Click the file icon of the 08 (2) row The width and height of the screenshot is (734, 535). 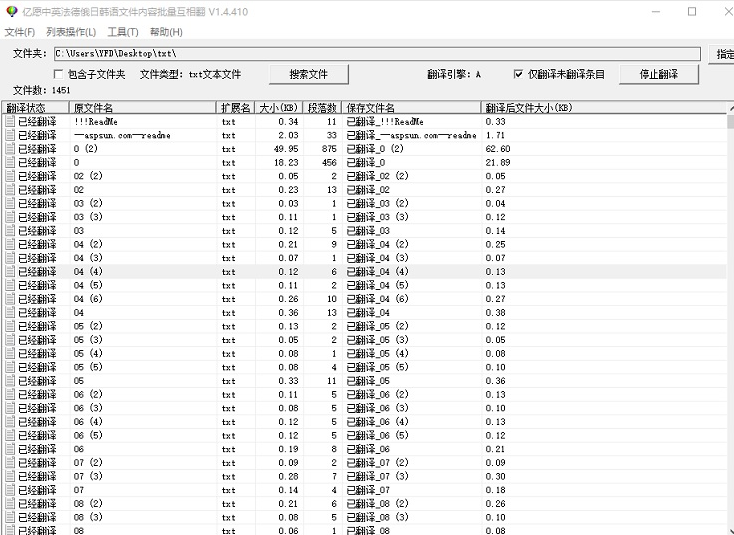[x=10, y=503]
